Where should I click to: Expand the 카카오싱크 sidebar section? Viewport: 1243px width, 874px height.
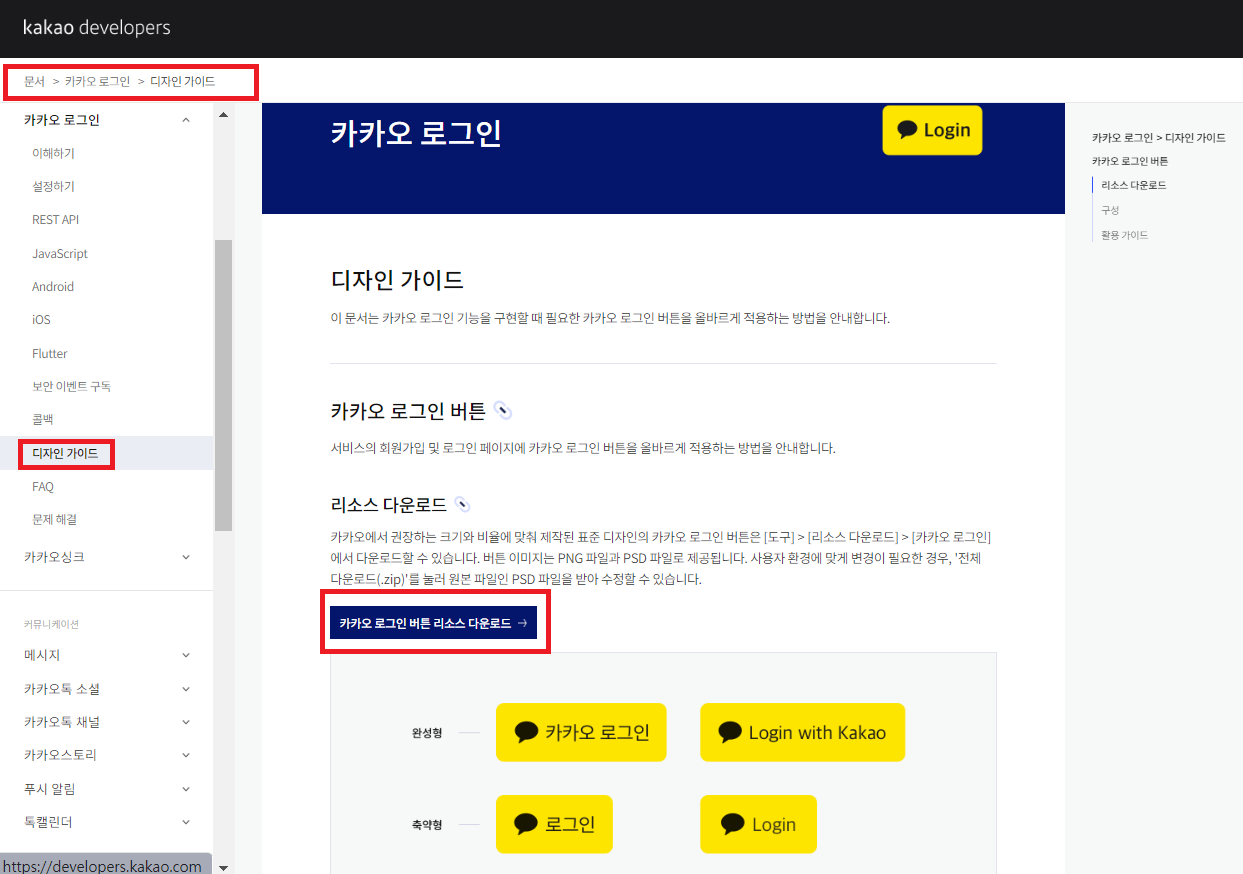point(186,557)
